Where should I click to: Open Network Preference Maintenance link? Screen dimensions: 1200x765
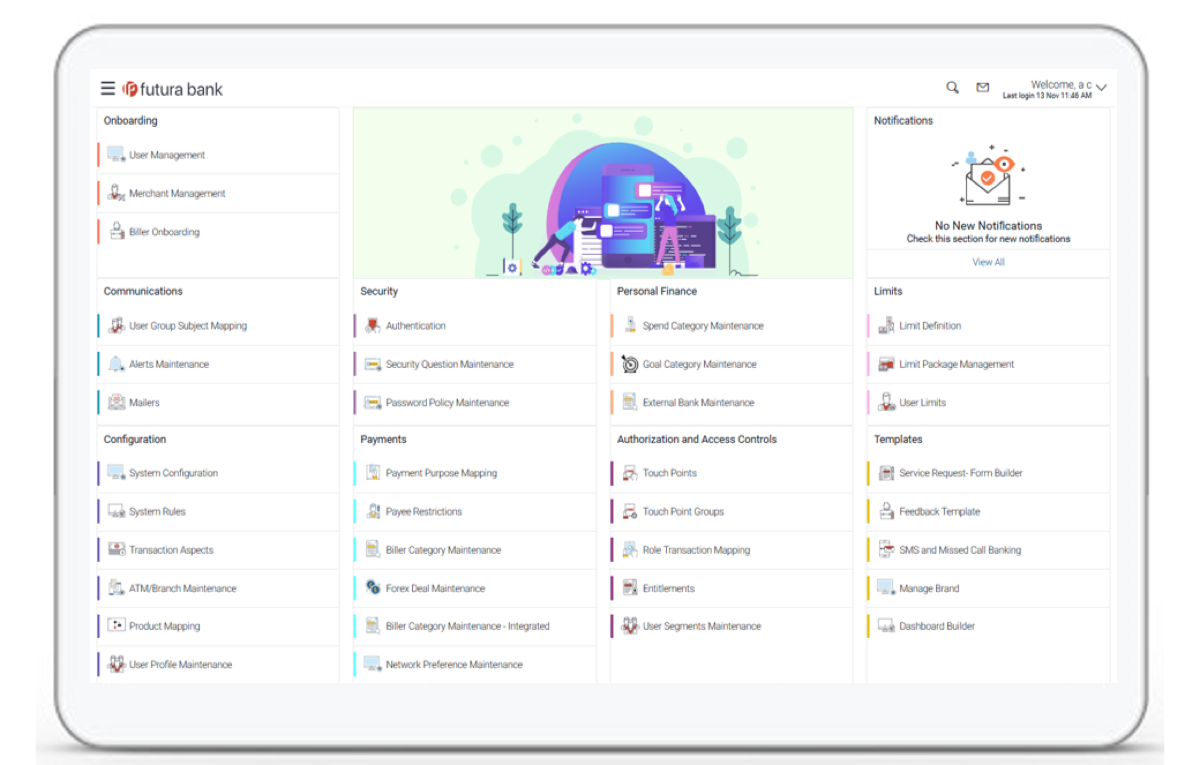454,664
